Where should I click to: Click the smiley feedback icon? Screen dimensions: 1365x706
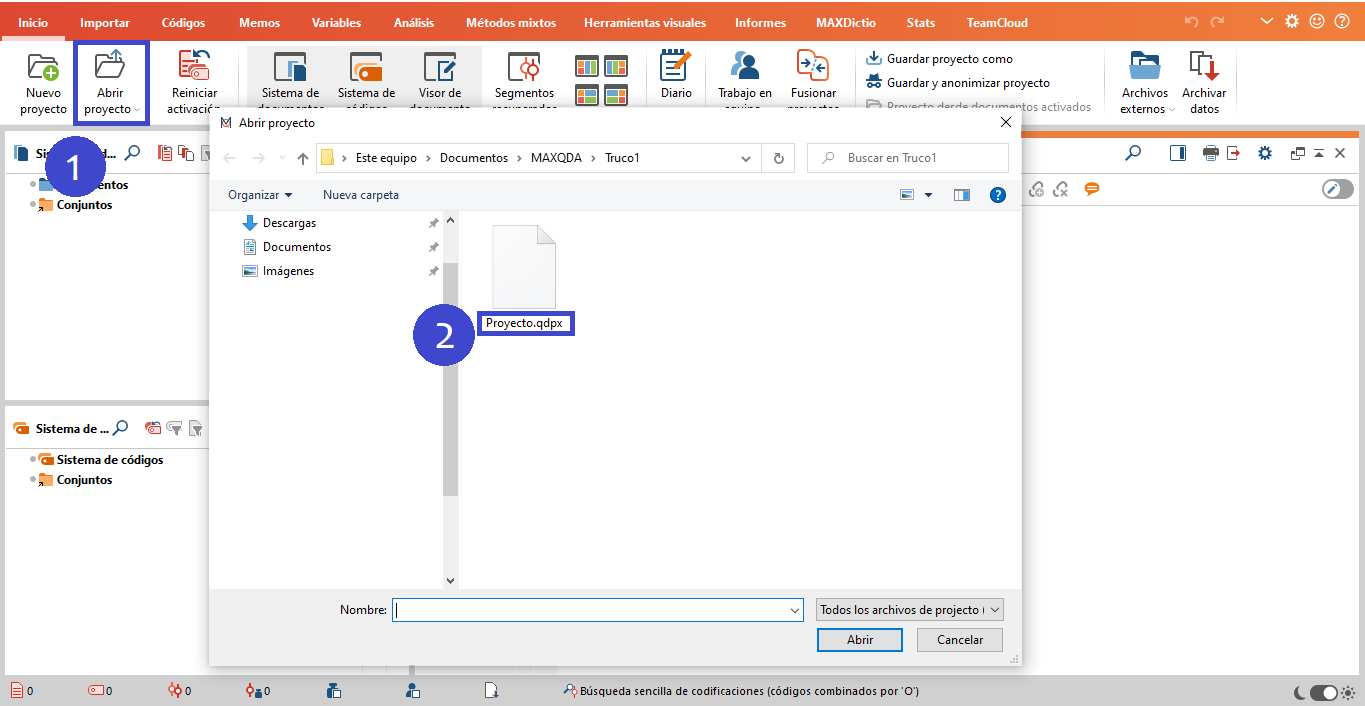pos(1317,21)
